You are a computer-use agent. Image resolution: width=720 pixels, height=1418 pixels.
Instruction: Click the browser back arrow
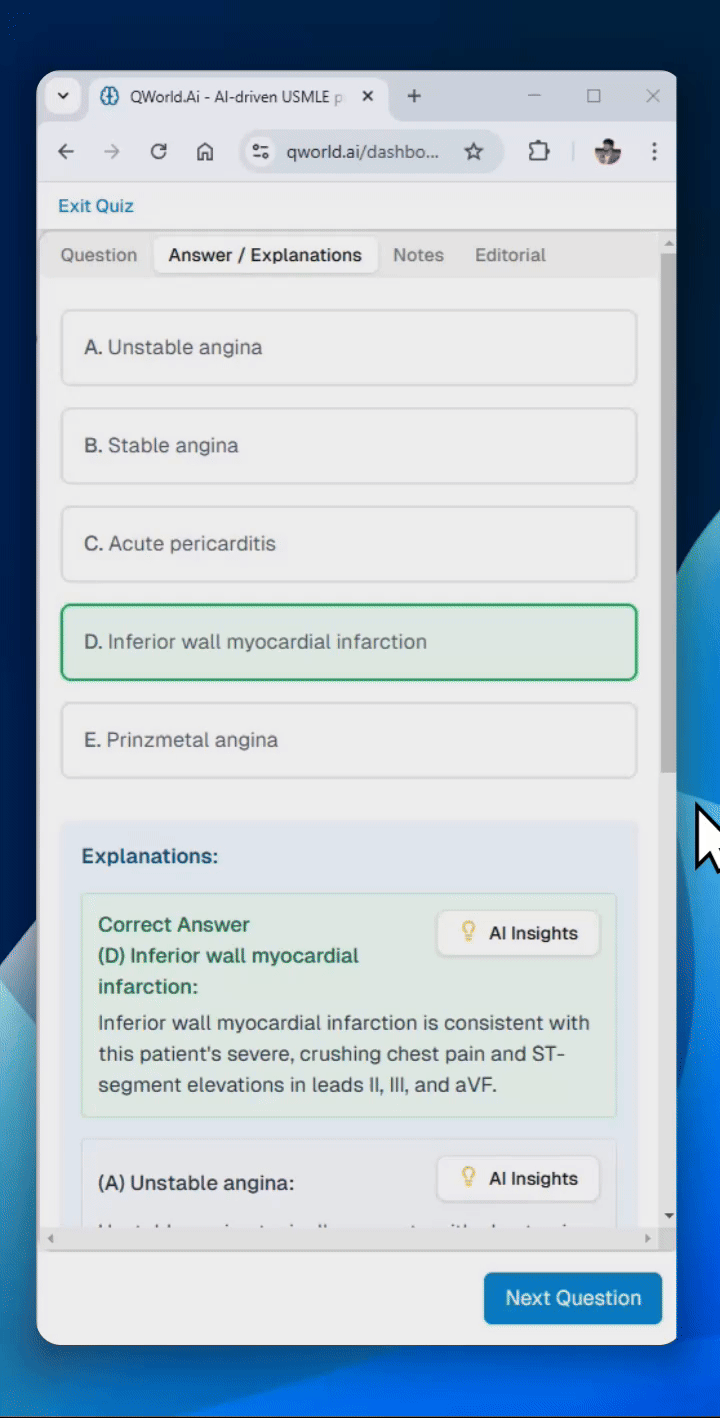click(x=66, y=151)
